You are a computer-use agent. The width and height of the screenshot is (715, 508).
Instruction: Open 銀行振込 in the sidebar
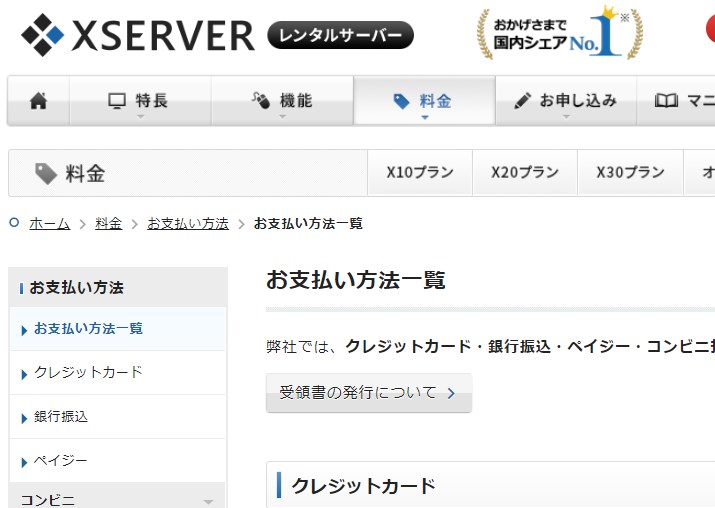(118, 417)
